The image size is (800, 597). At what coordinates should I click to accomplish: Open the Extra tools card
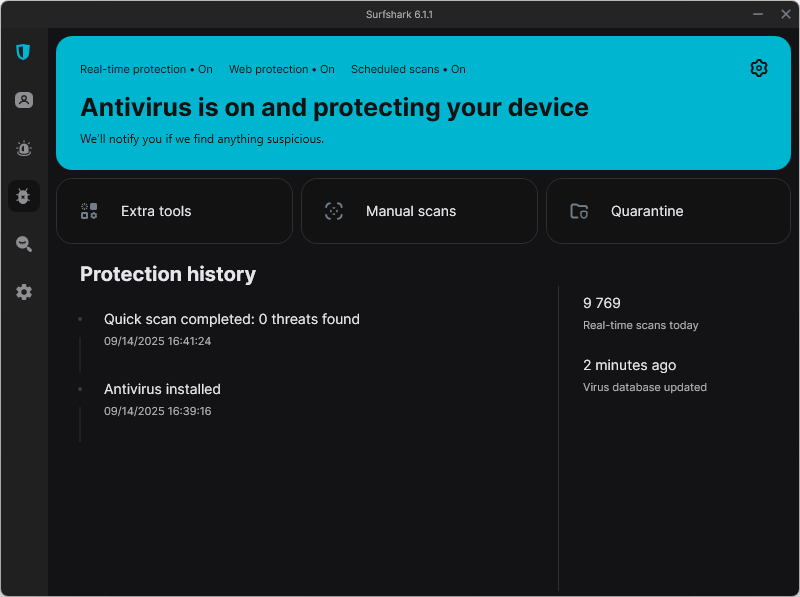[x=174, y=211]
